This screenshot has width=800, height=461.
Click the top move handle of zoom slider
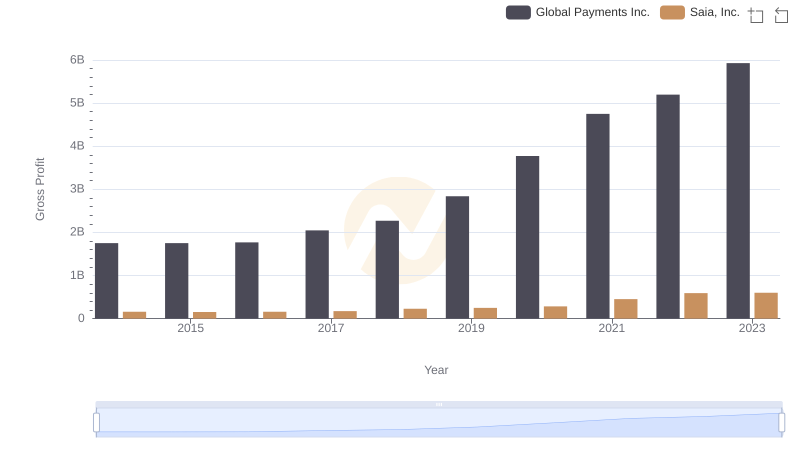click(x=439, y=404)
